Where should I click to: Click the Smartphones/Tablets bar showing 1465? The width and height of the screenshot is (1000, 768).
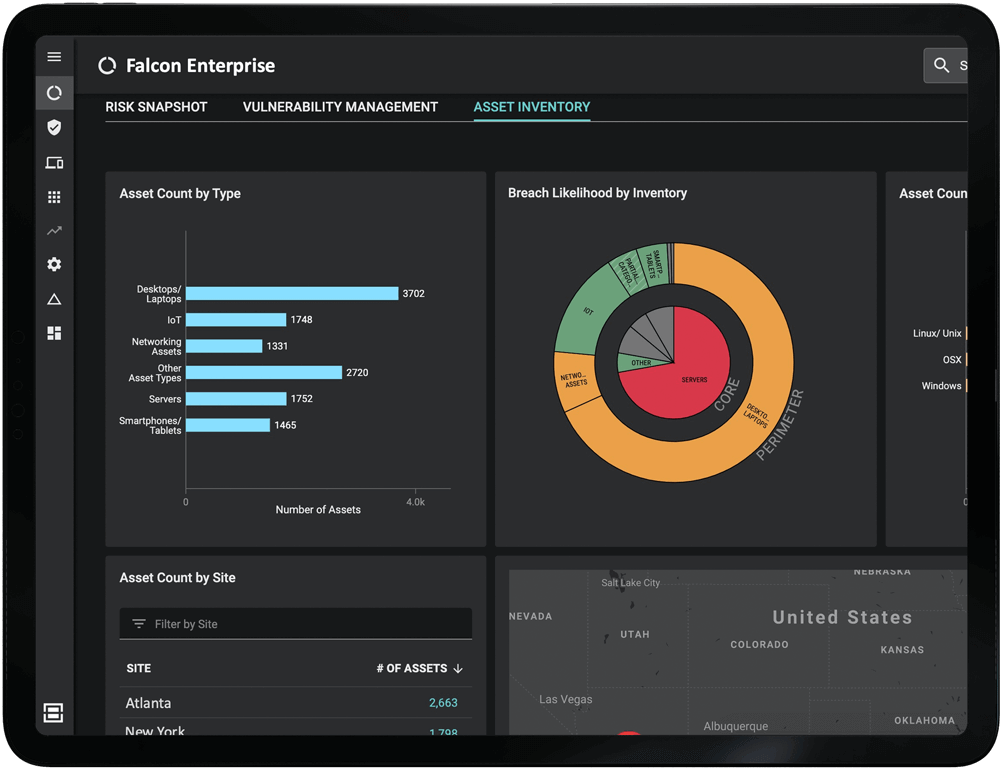228,425
